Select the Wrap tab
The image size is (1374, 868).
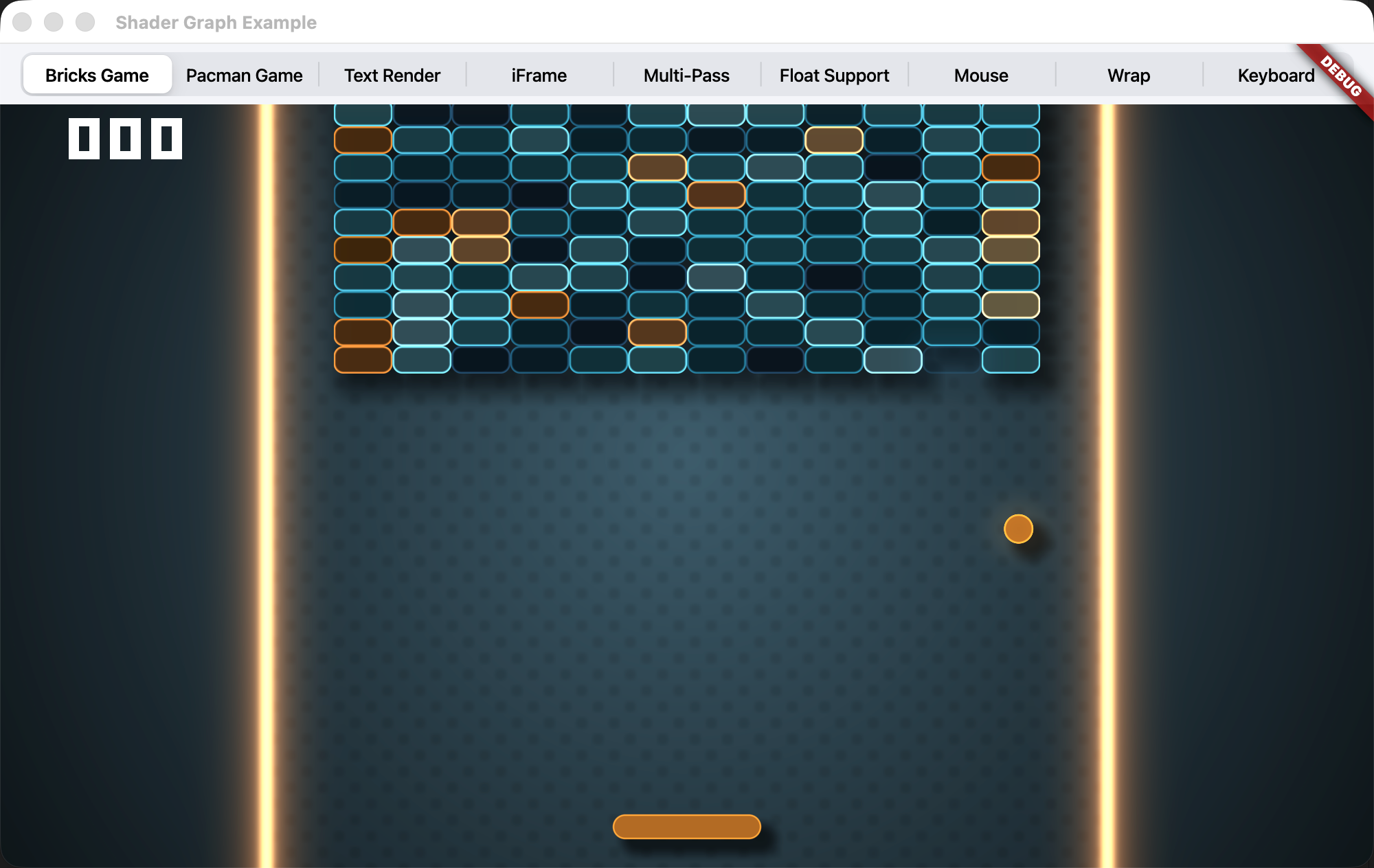pos(1128,76)
